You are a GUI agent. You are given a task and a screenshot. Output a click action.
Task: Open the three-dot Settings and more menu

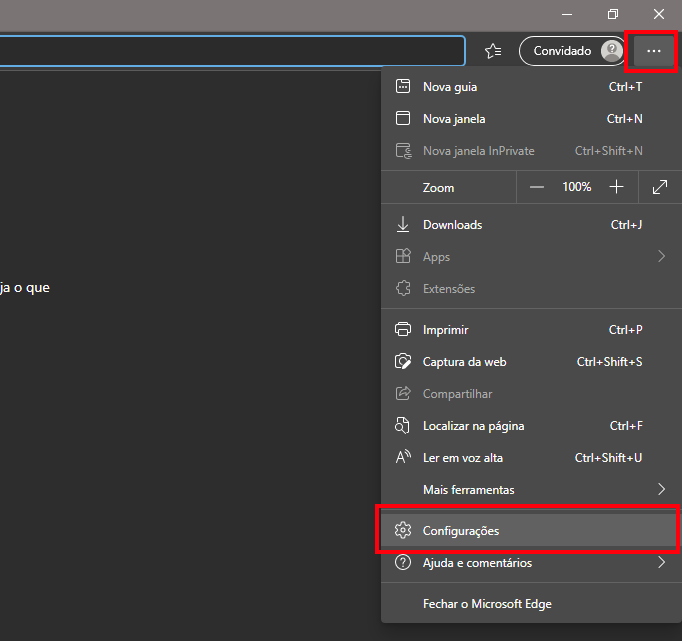[653, 51]
